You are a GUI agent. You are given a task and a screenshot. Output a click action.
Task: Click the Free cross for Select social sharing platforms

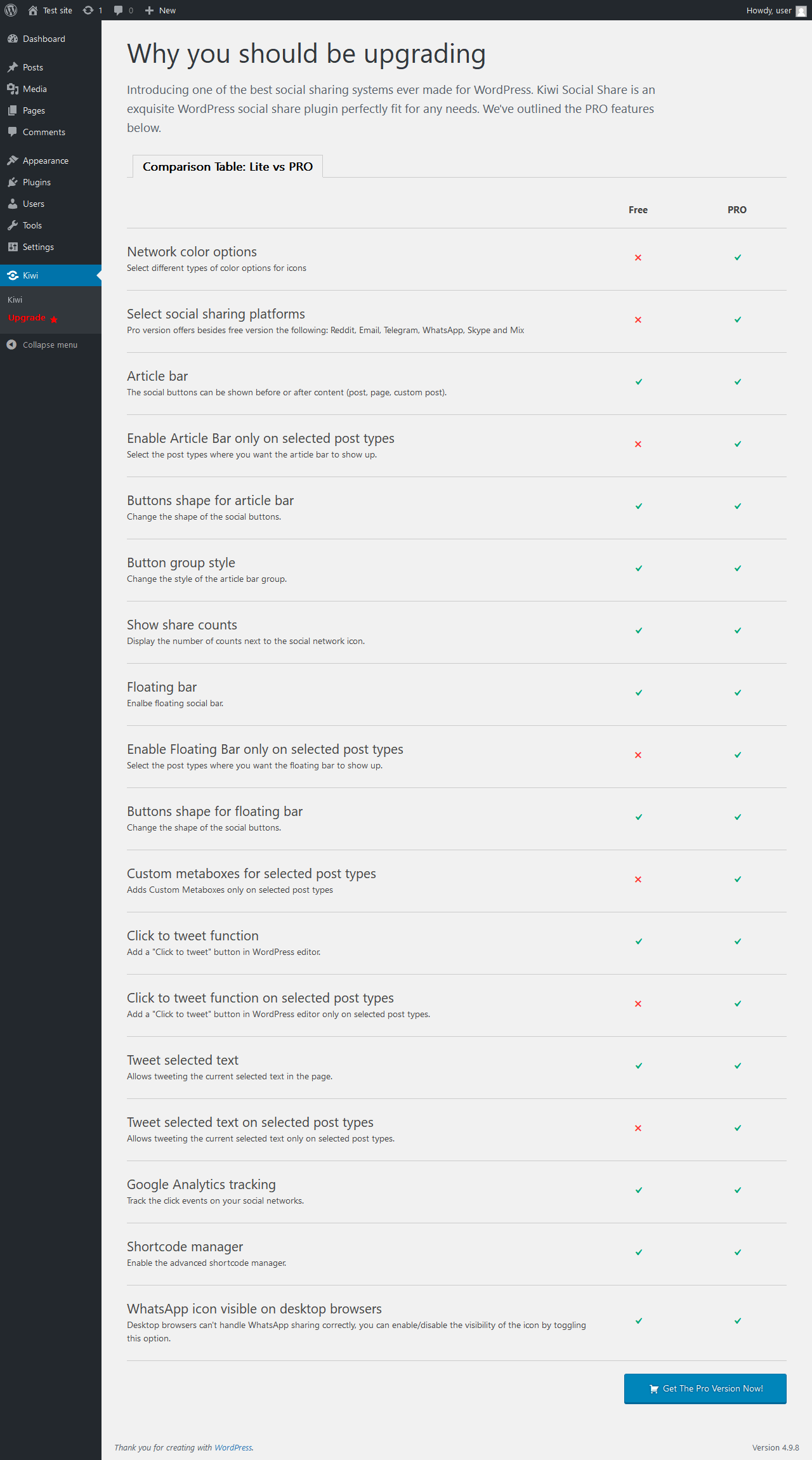[638, 320]
